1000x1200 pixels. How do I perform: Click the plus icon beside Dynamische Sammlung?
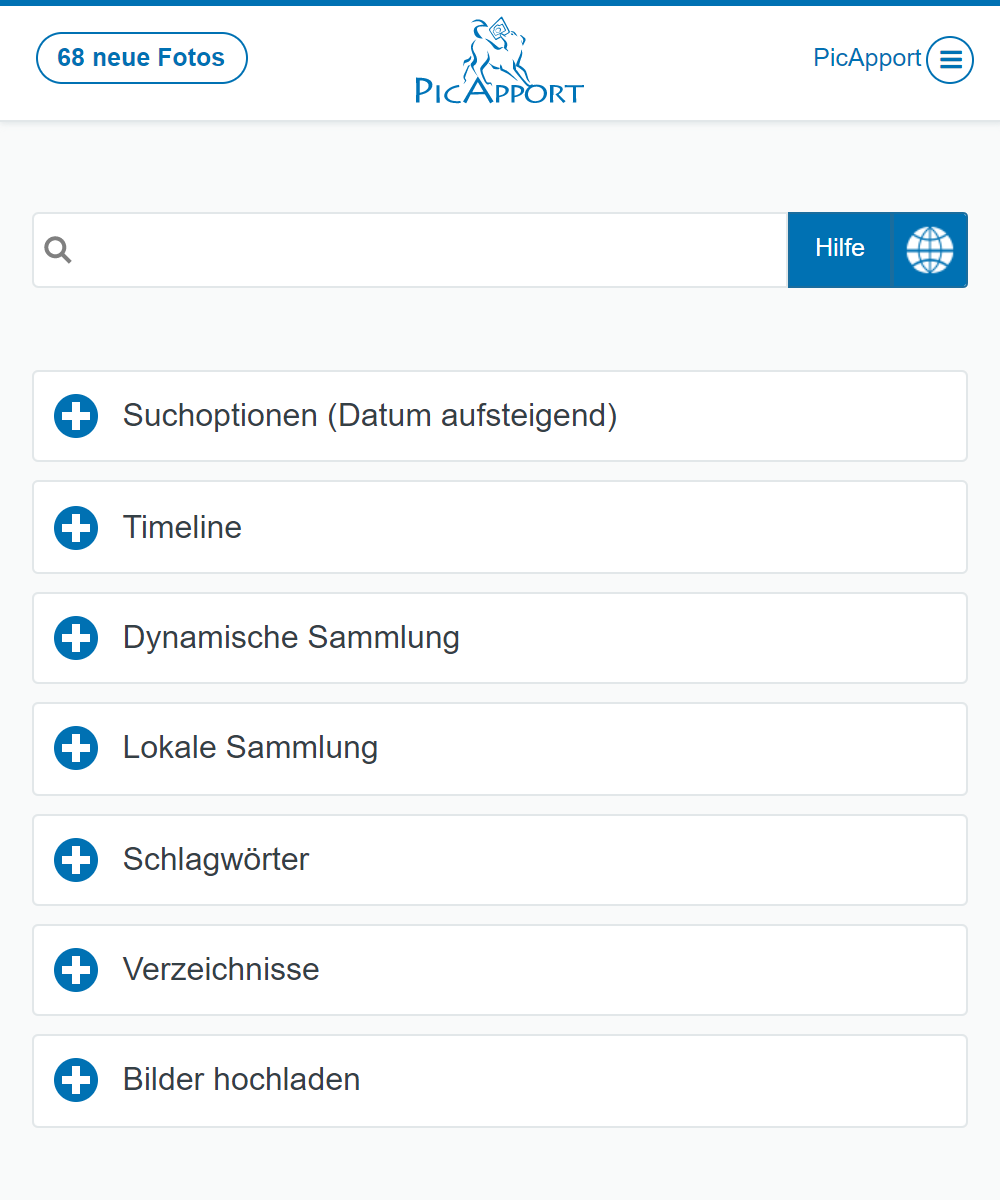point(76,638)
